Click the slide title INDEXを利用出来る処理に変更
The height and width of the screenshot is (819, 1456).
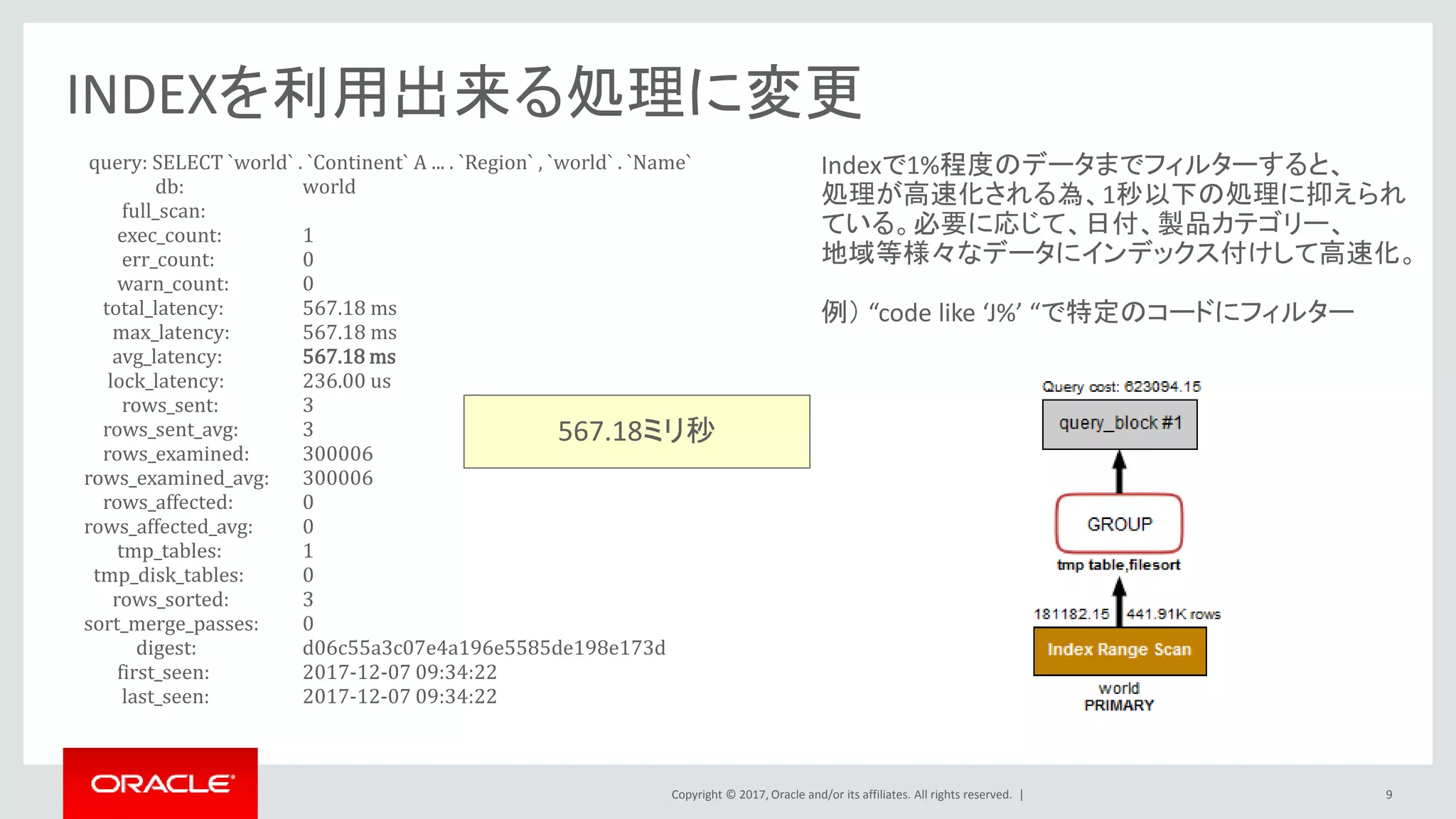(x=464, y=93)
